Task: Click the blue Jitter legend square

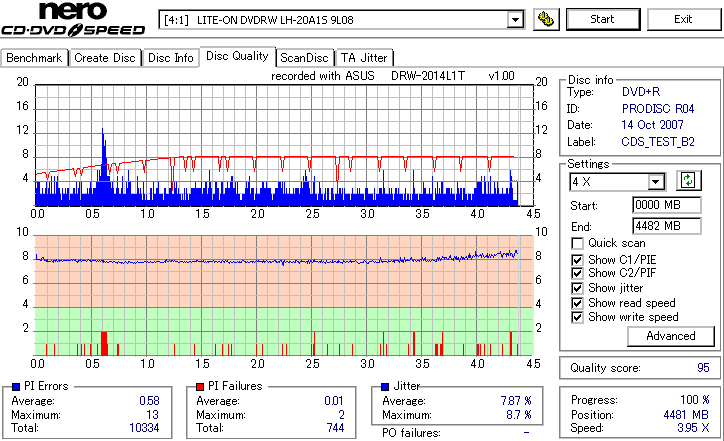Action: pos(386,387)
